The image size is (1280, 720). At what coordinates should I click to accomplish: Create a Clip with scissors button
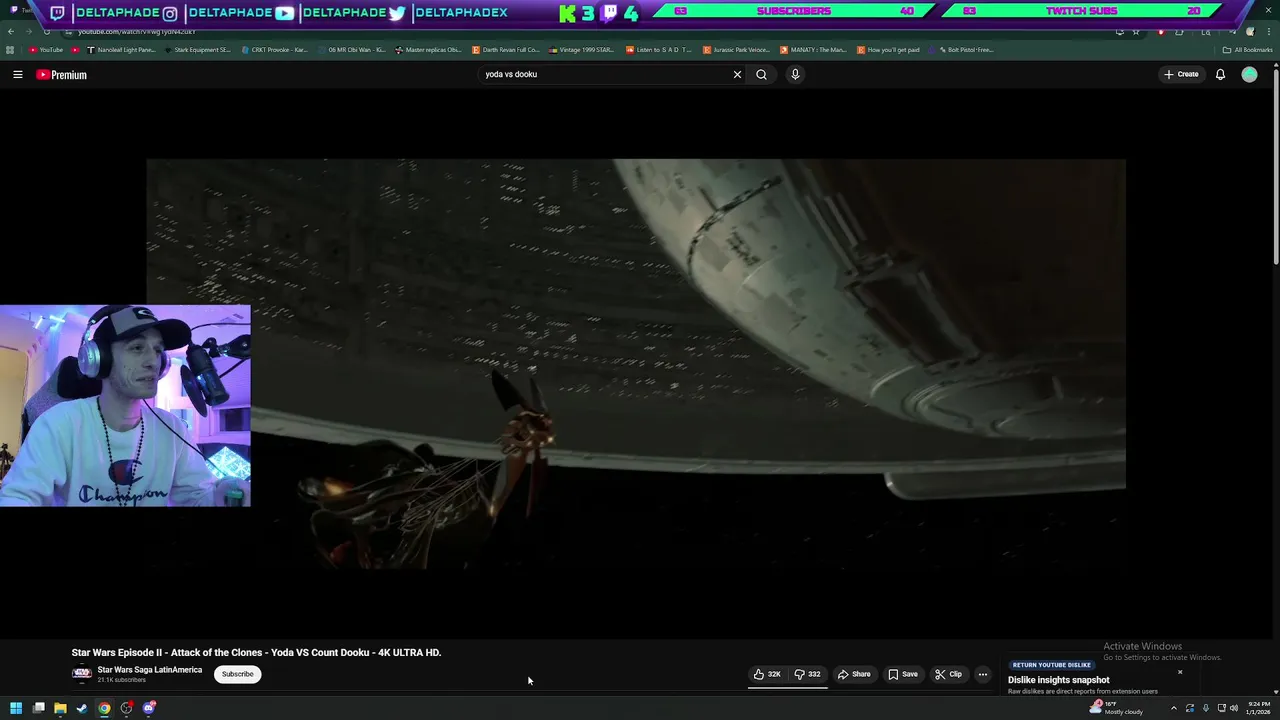[x=948, y=674]
